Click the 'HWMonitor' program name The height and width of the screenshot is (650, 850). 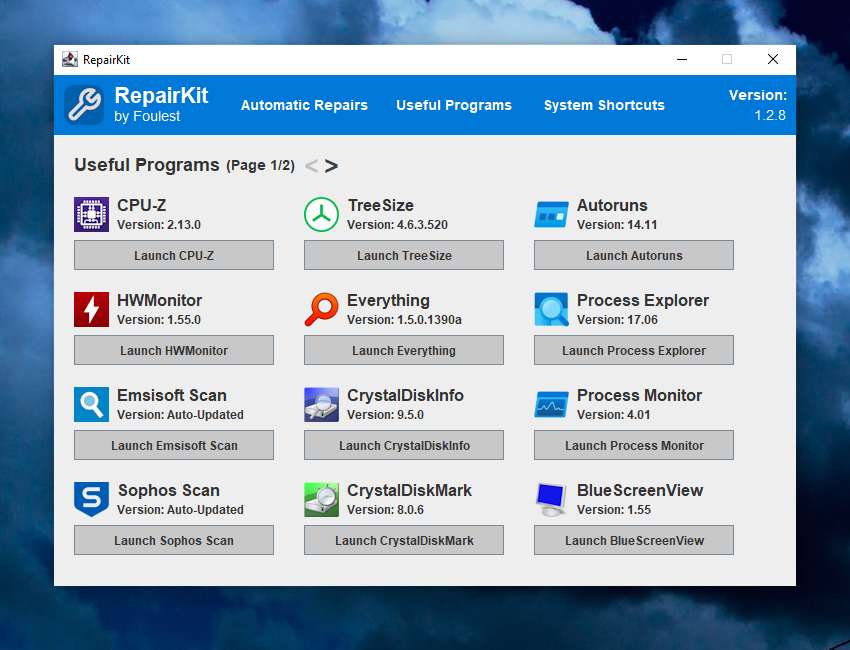tap(159, 300)
